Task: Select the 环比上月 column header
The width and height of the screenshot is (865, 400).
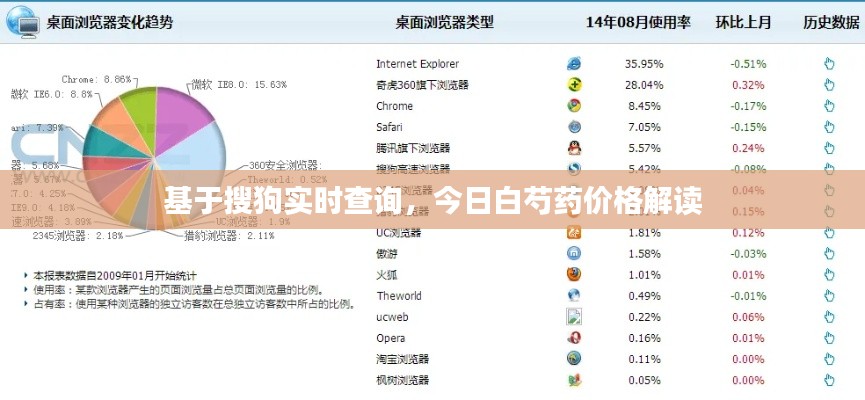Action: (742, 21)
